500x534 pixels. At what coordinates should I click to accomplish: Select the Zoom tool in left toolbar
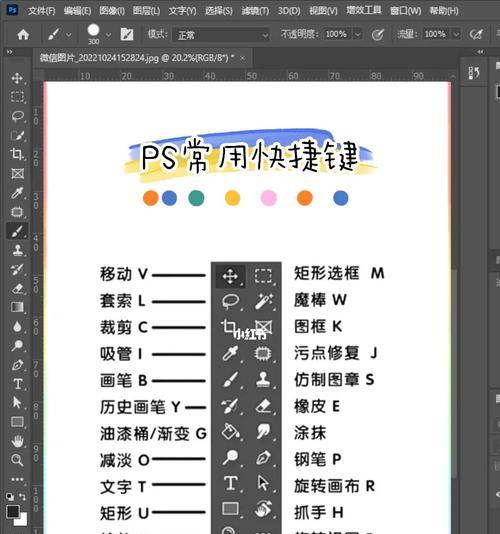pos(17,460)
